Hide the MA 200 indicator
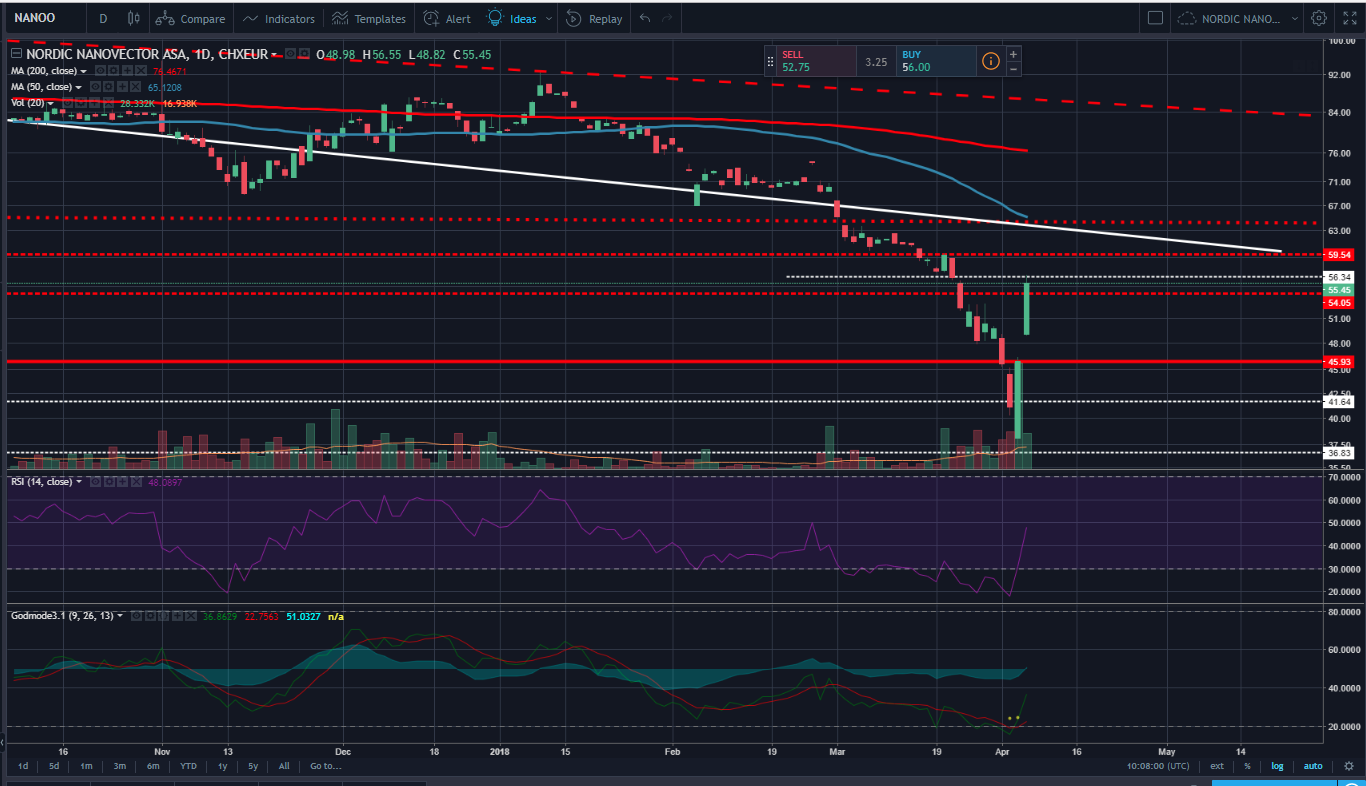Screen dimensions: 1366x786 (x=100, y=71)
